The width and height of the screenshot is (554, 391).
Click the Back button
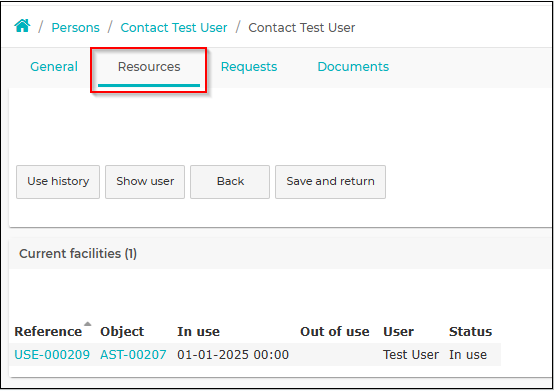click(230, 182)
